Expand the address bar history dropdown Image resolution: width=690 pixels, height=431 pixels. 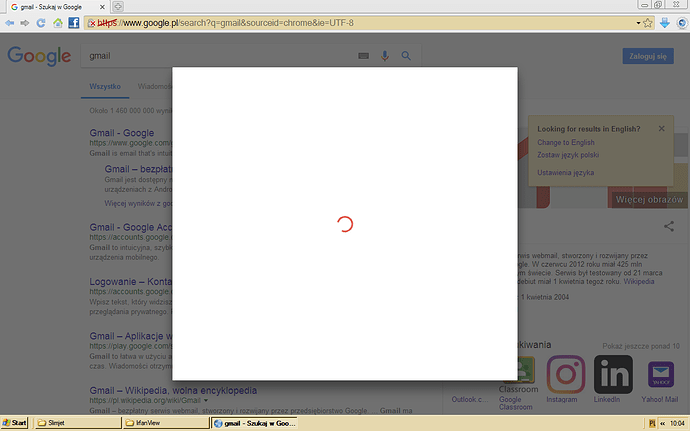pyautogui.click(x=638, y=23)
